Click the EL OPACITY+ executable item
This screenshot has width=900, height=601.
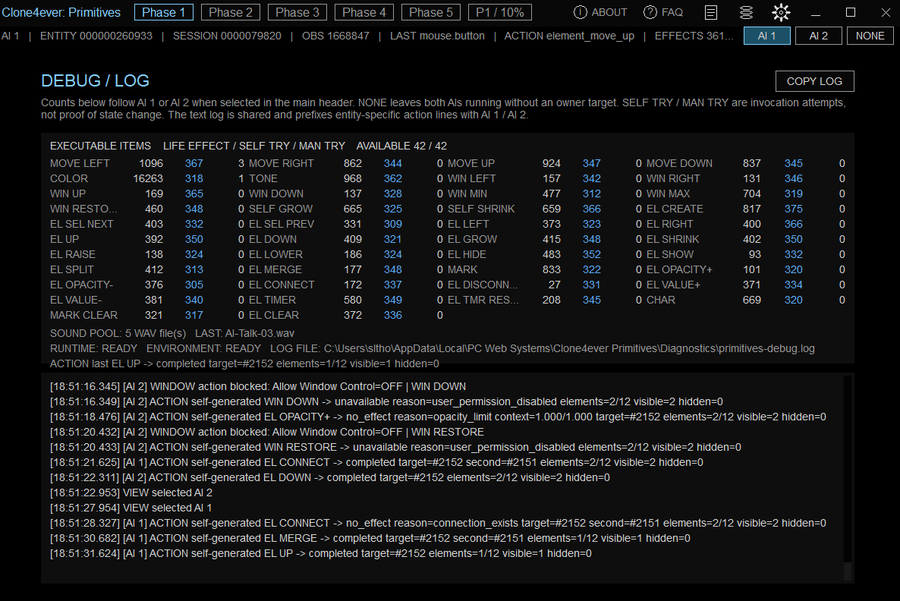679,269
